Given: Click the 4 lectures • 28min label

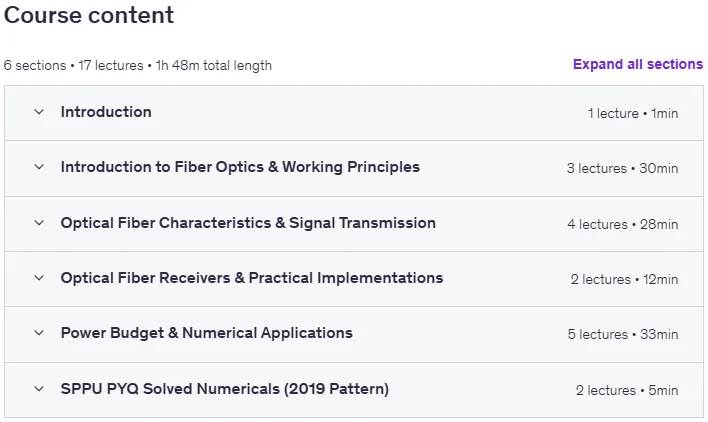Looking at the screenshot, I should pos(623,224).
